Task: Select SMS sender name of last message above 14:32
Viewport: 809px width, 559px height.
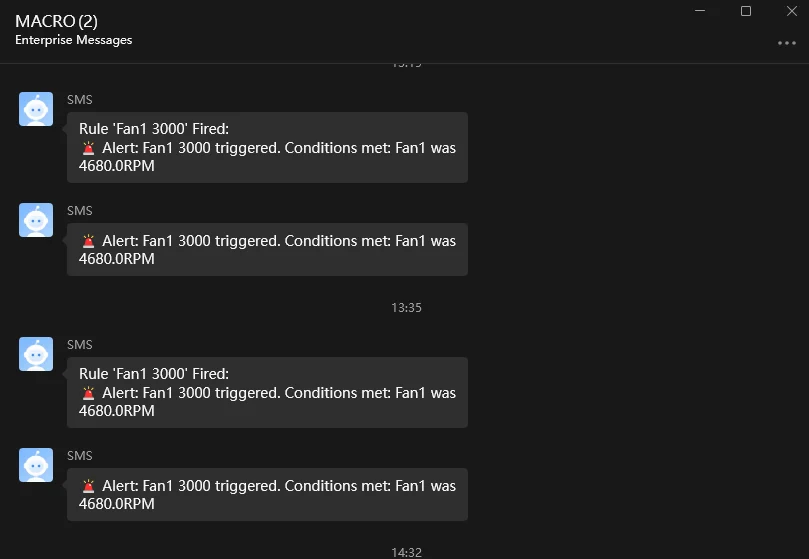Action: (x=79, y=456)
